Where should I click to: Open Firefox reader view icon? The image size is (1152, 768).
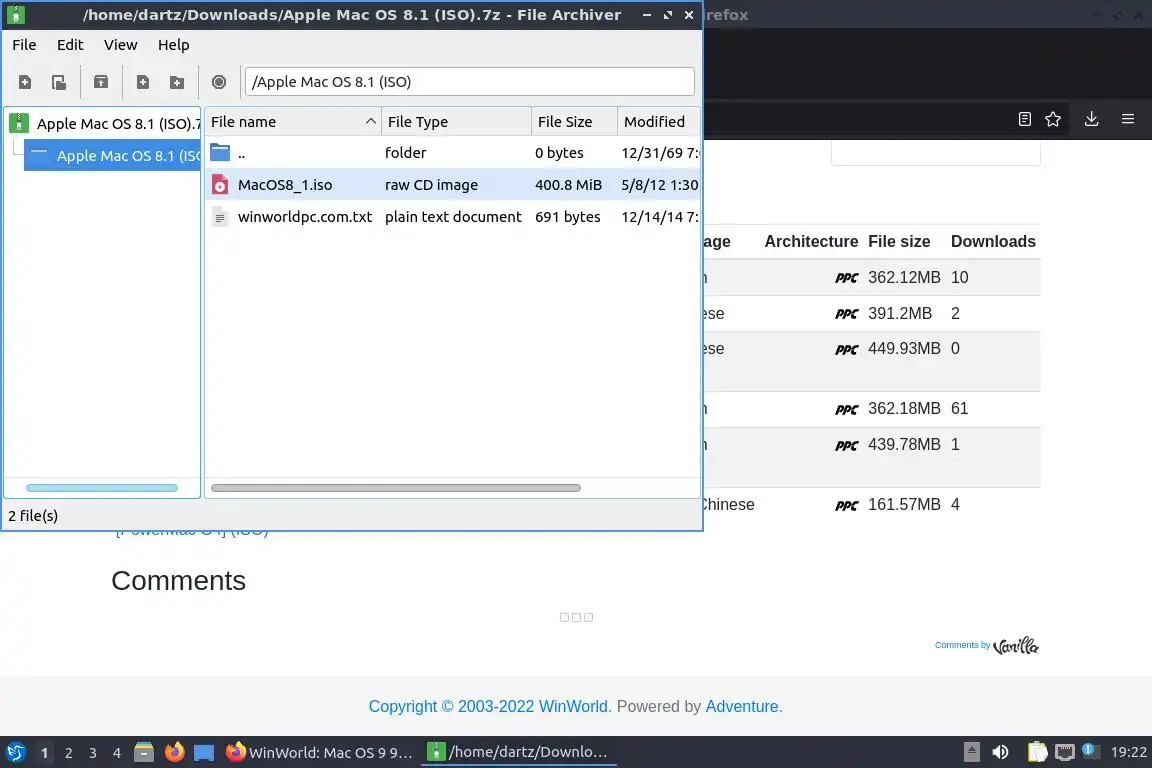1025,119
